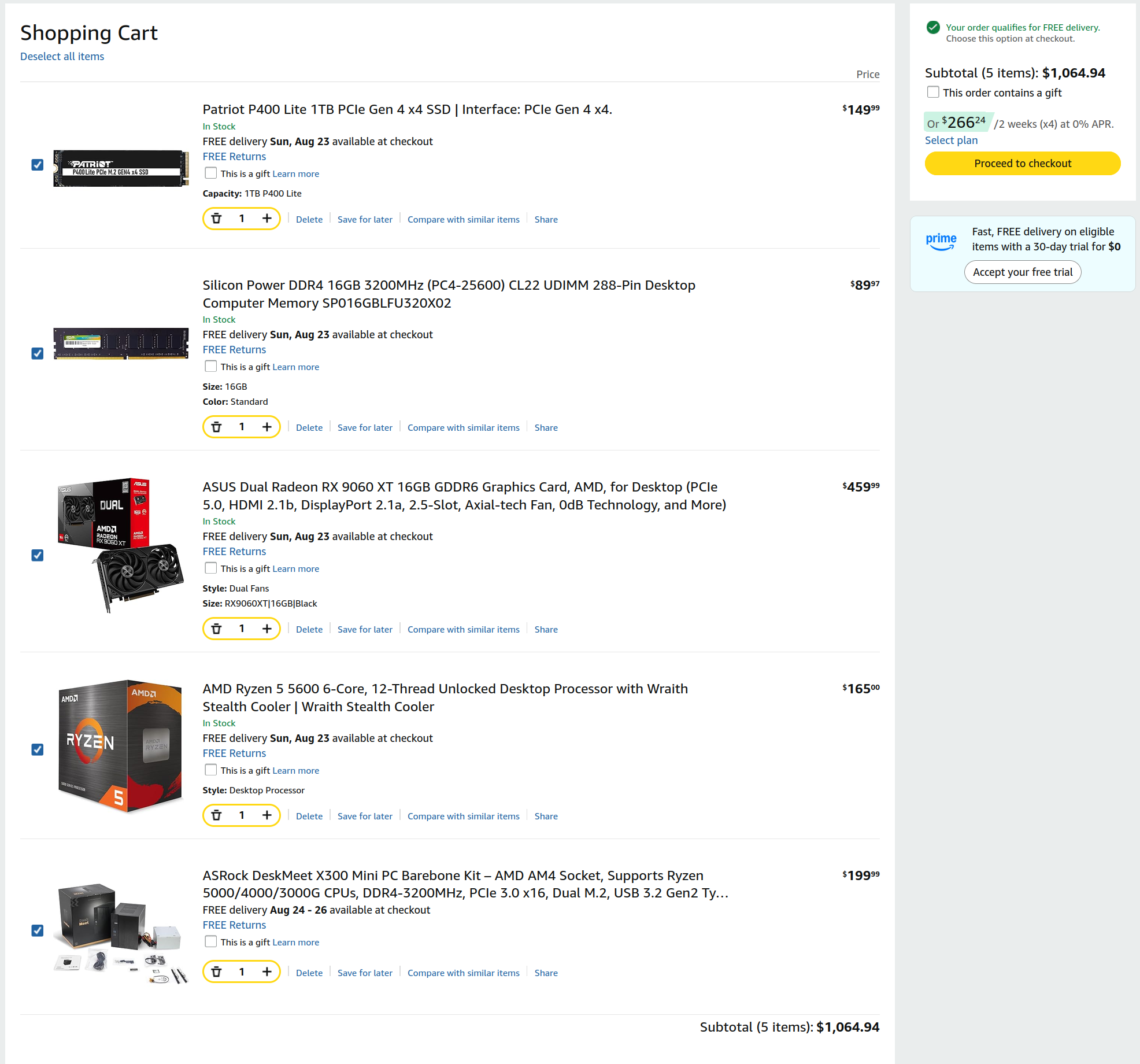Check 'This order contains a gift'
Screen dimensions: 1140x1064
click(x=933, y=92)
